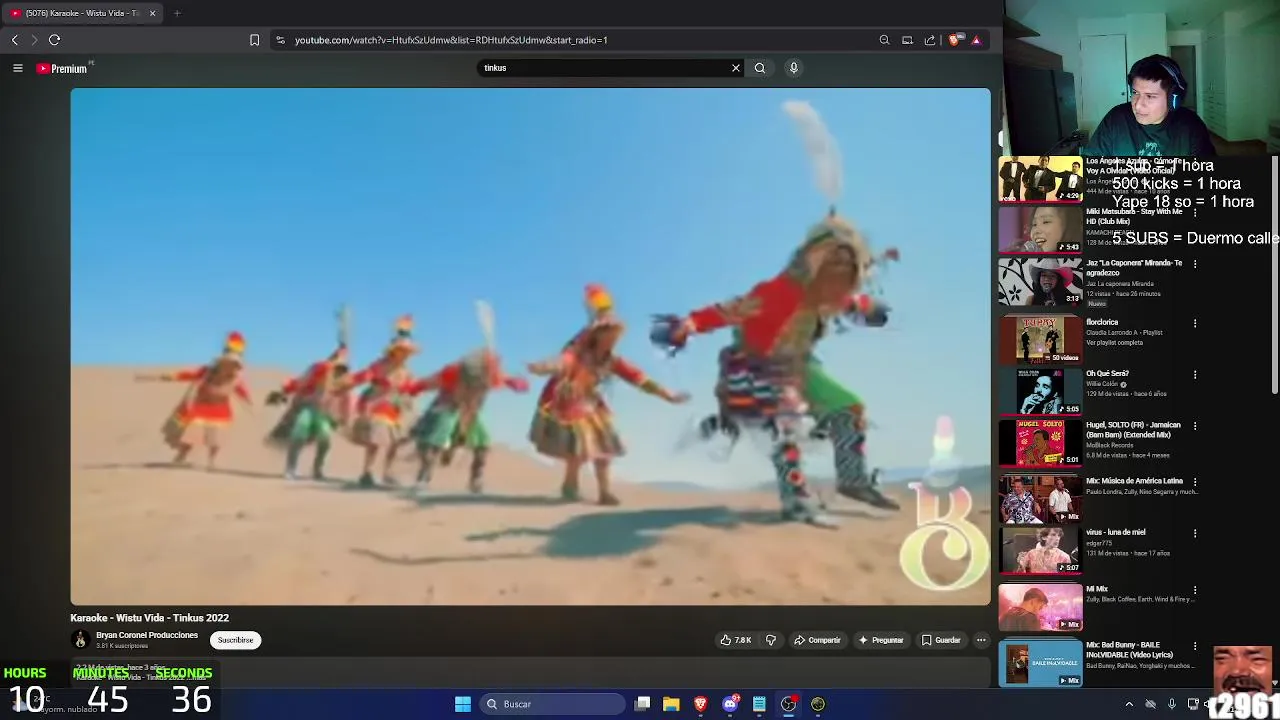1280x720 pixels.
Task: Open virus - luna de miel thumbnail
Action: [x=1040, y=550]
